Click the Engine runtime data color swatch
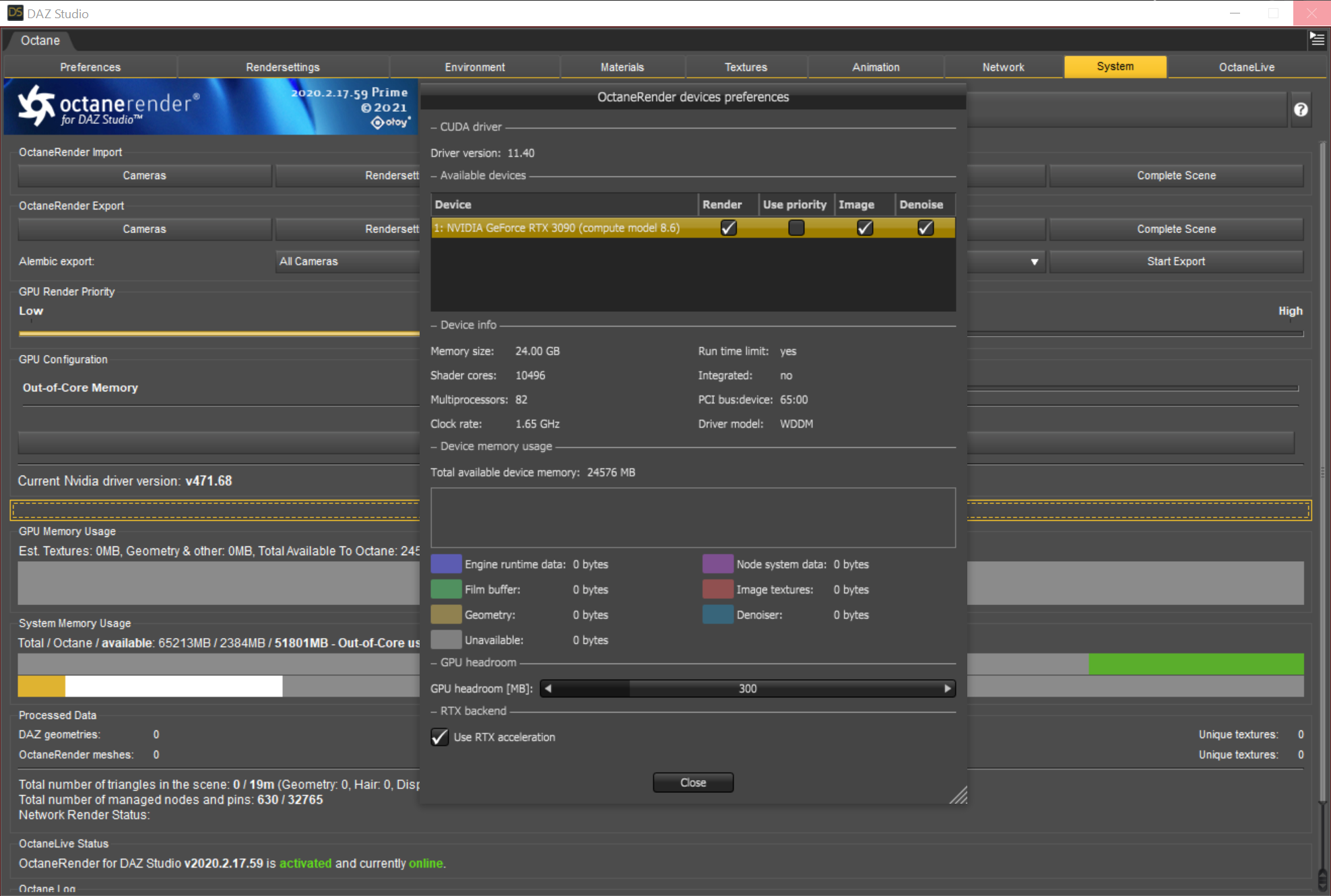 click(446, 564)
